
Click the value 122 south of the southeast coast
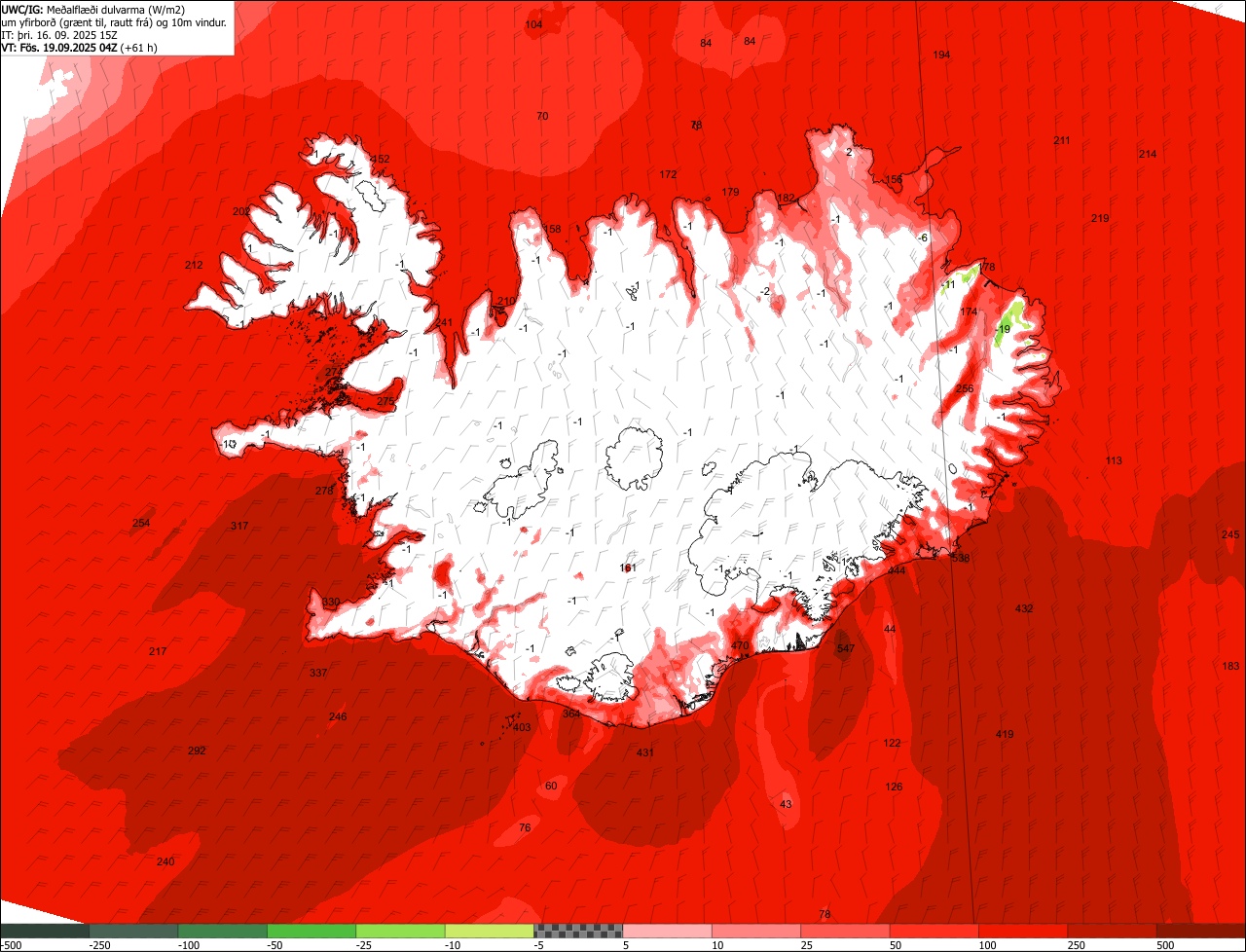[x=893, y=743]
